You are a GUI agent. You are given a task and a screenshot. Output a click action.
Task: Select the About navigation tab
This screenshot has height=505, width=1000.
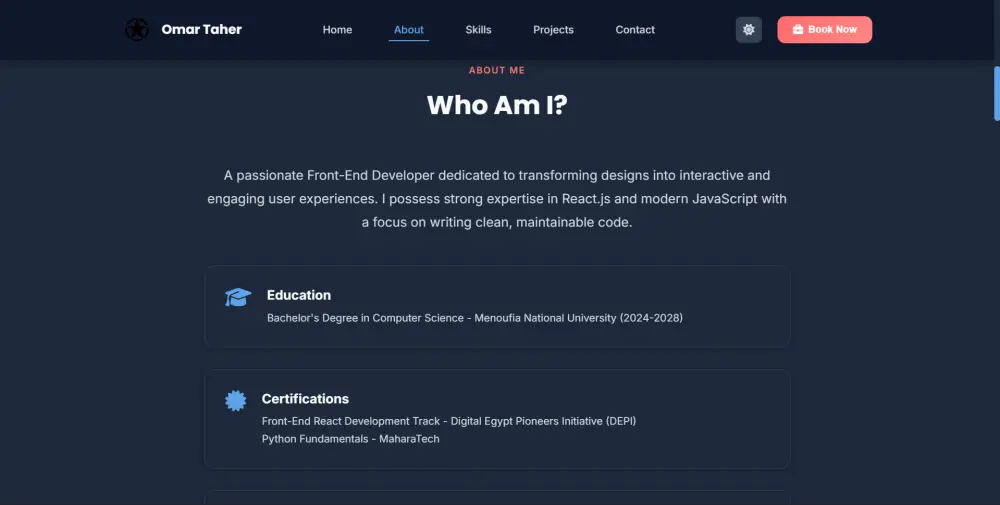(x=409, y=30)
